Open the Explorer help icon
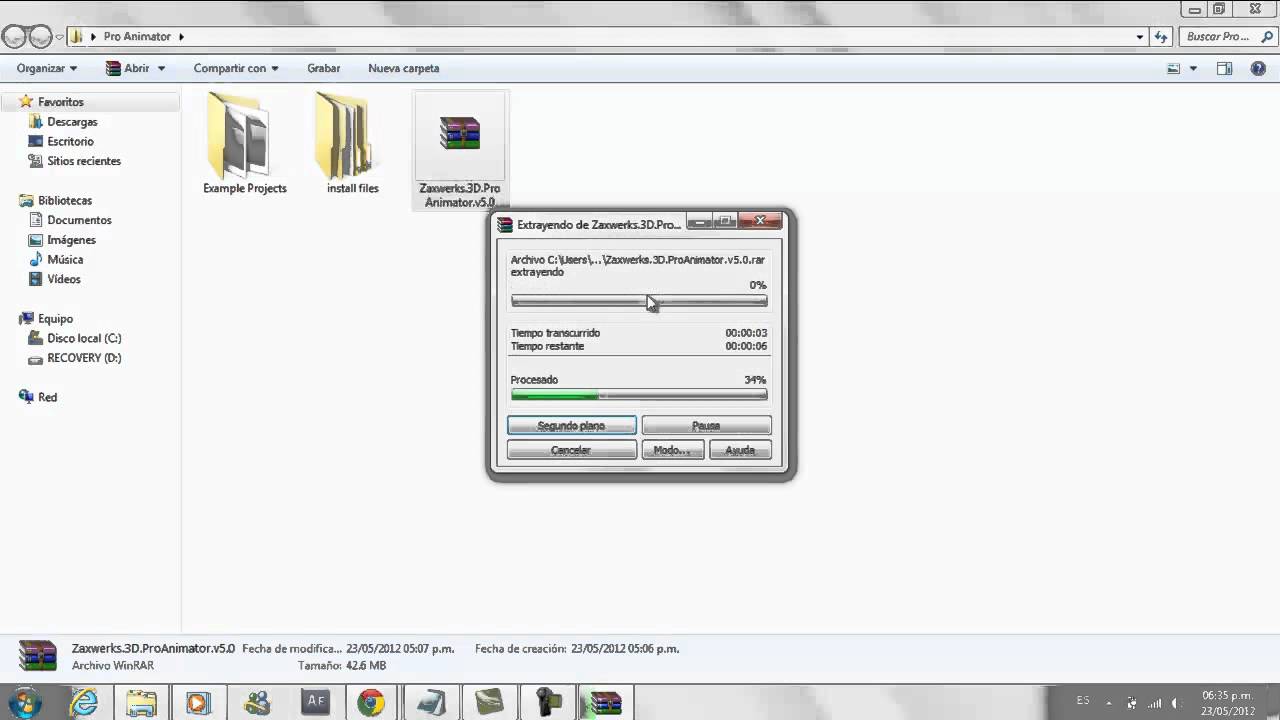This screenshot has width=1280, height=720. click(x=1258, y=69)
